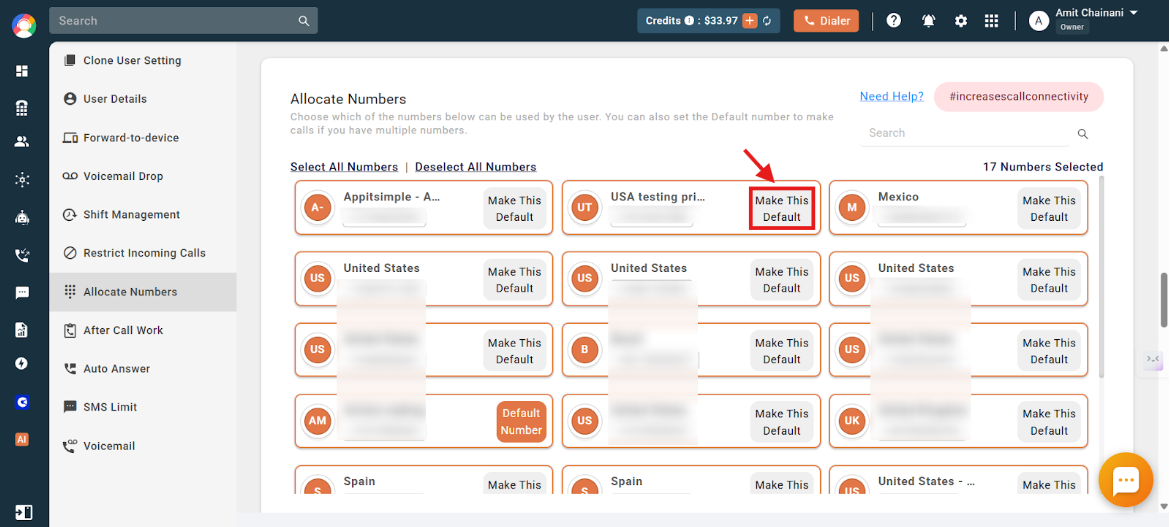Open AI icon in left sidebar
1170x527 pixels.
coord(22,439)
